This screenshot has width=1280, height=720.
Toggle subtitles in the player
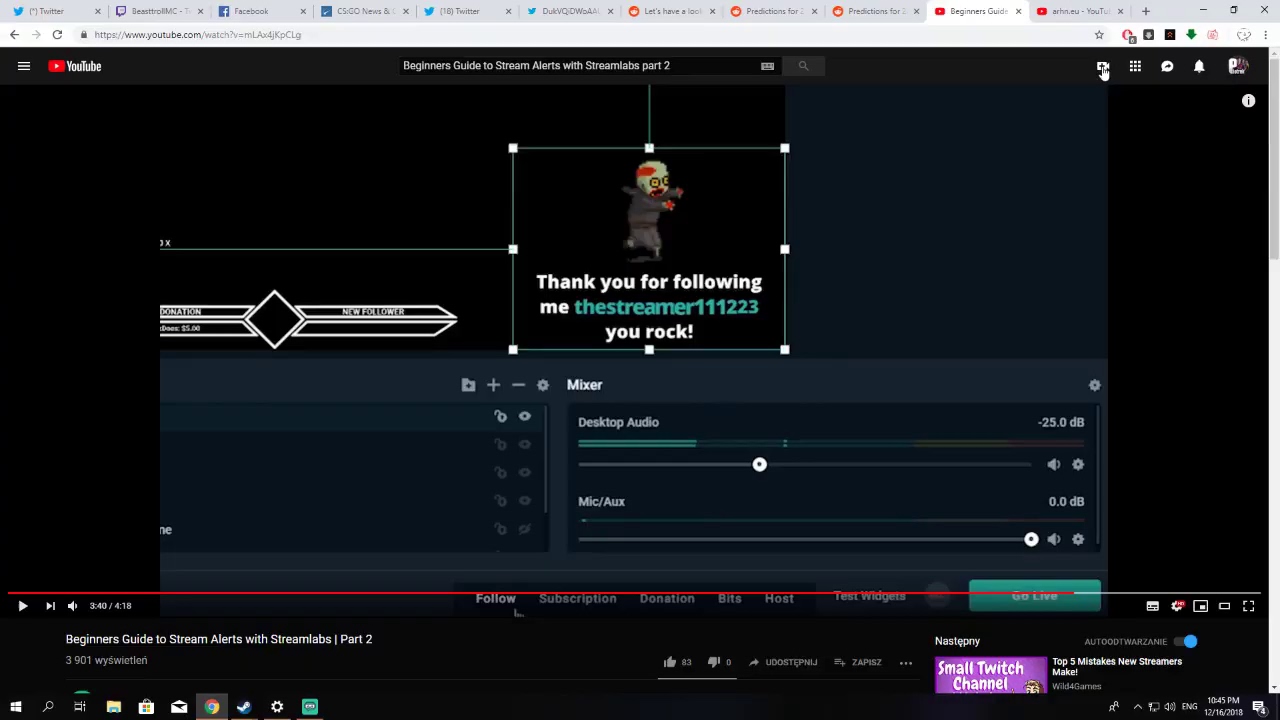point(1152,606)
